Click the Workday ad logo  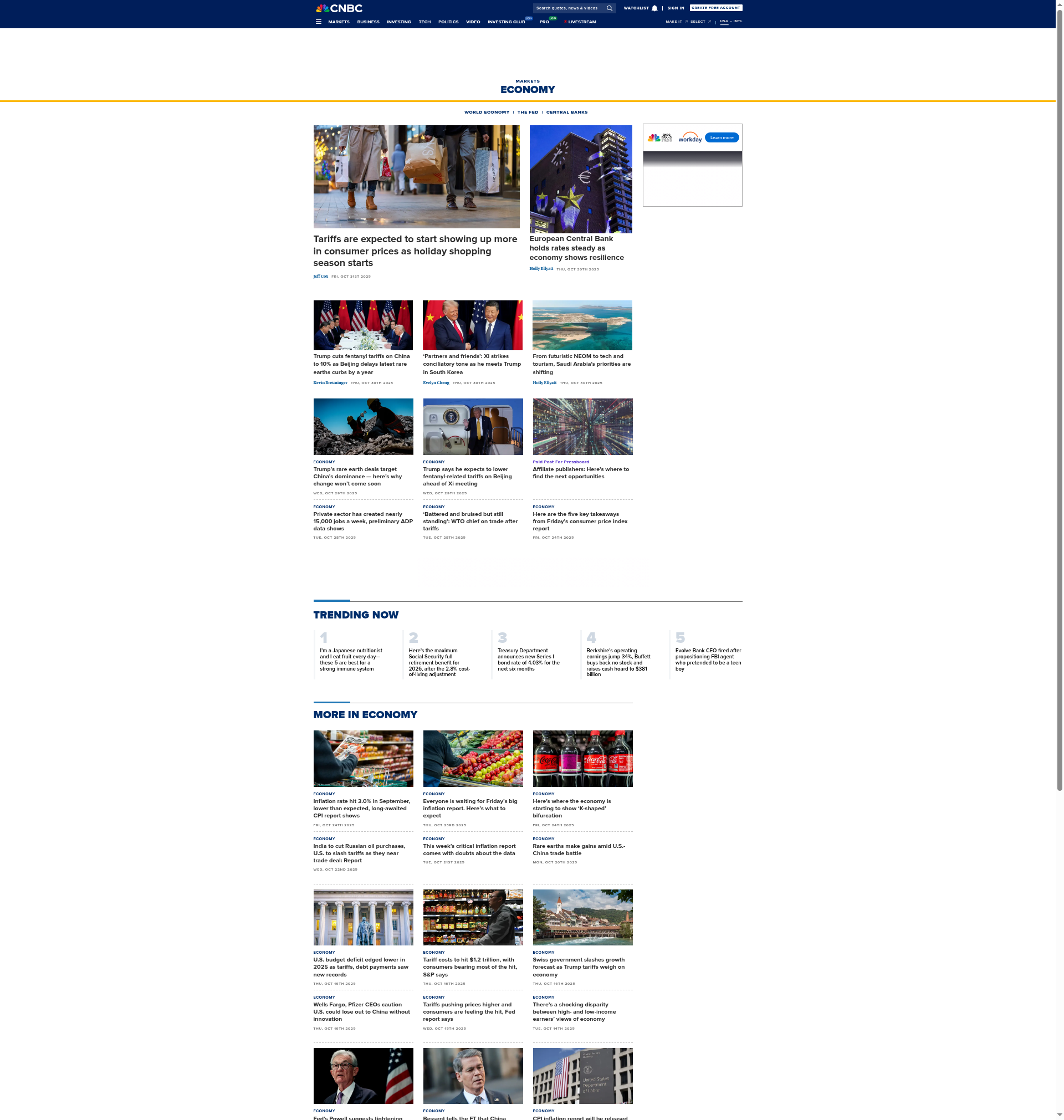(690, 138)
